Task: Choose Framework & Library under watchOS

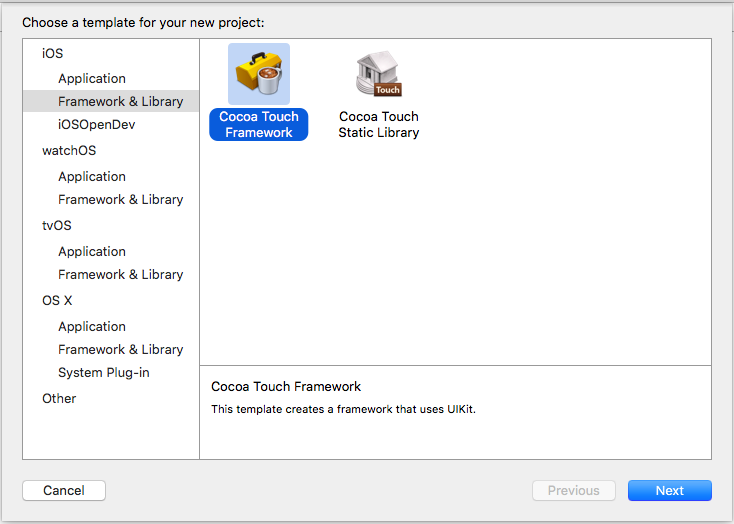Action: pyautogui.click(x=120, y=199)
